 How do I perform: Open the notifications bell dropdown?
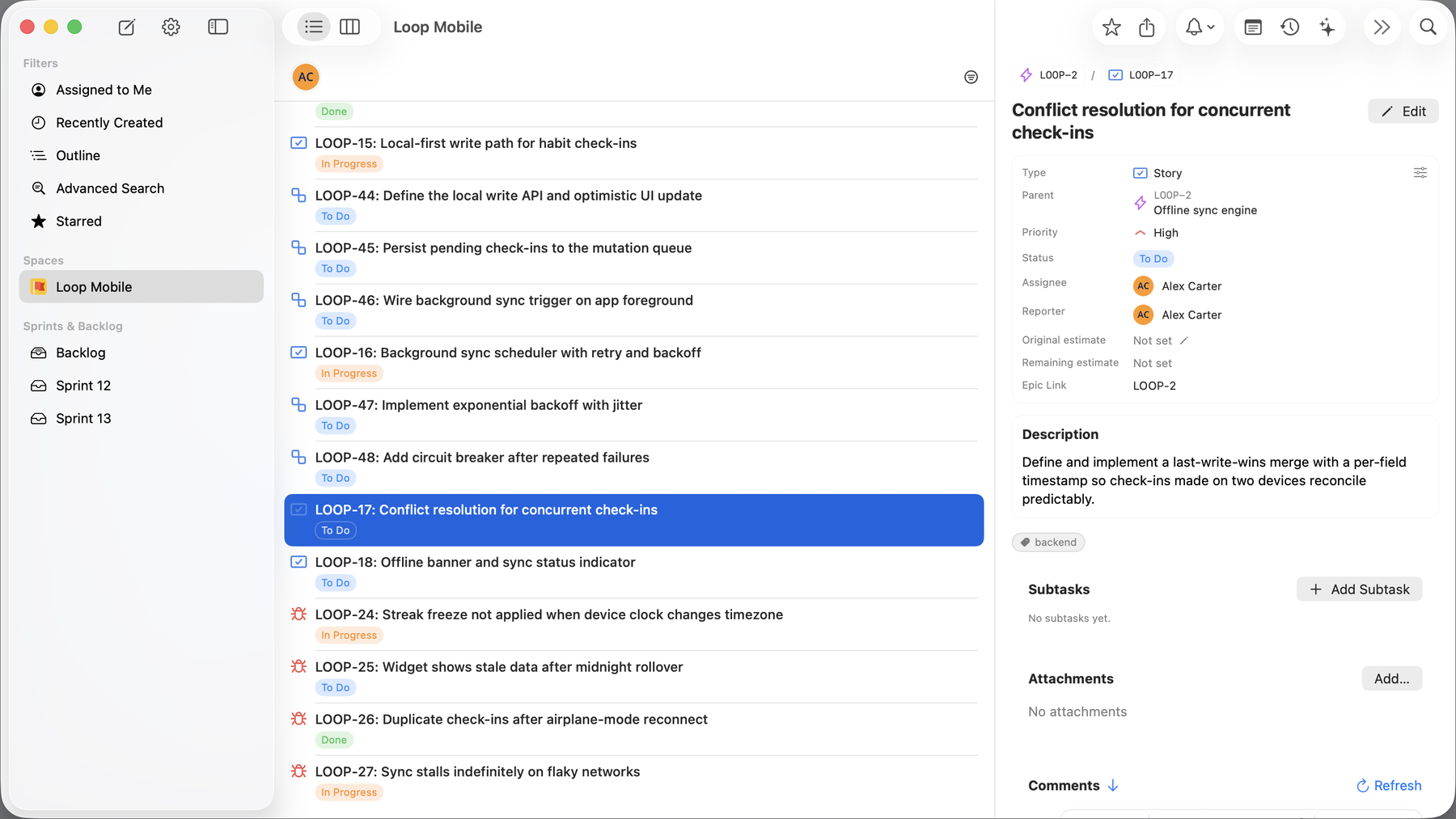point(1200,27)
